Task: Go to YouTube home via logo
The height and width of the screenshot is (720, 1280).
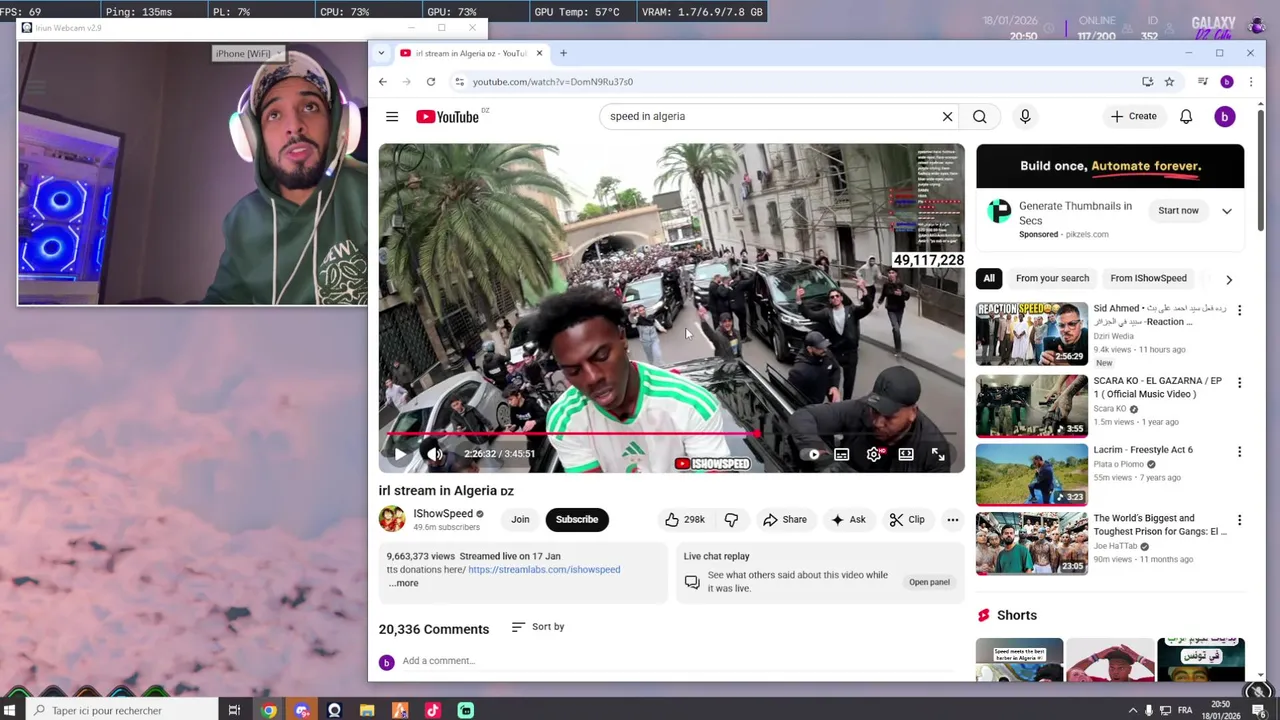Action: point(447,117)
